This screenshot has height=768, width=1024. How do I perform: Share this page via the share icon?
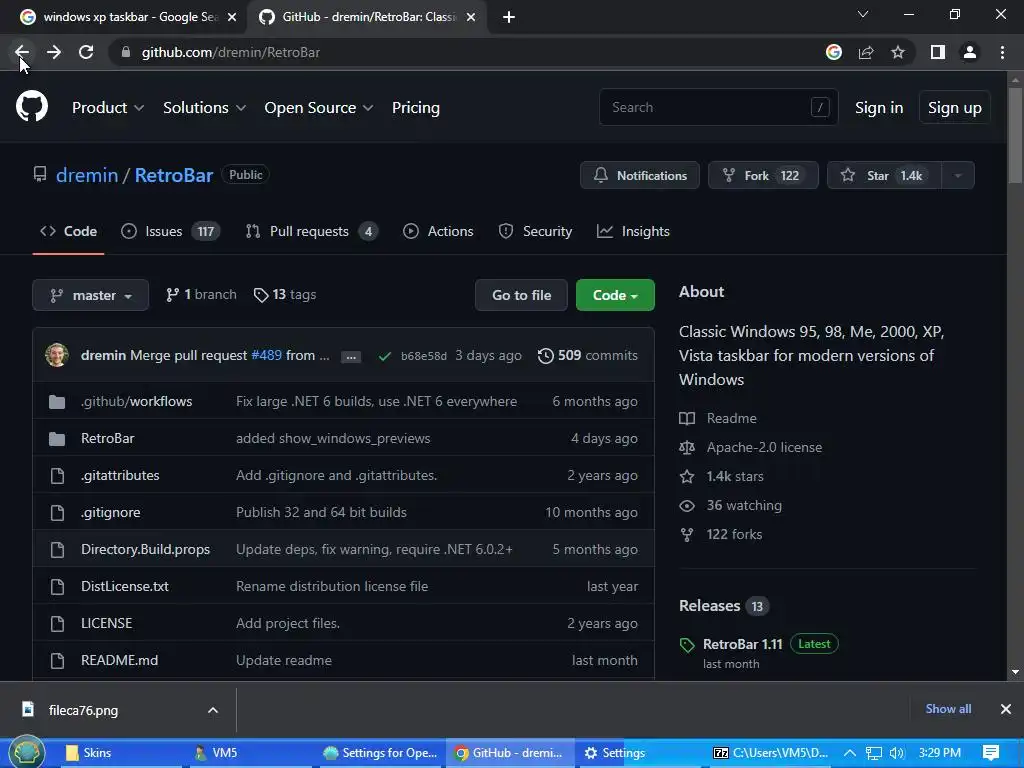(x=866, y=52)
